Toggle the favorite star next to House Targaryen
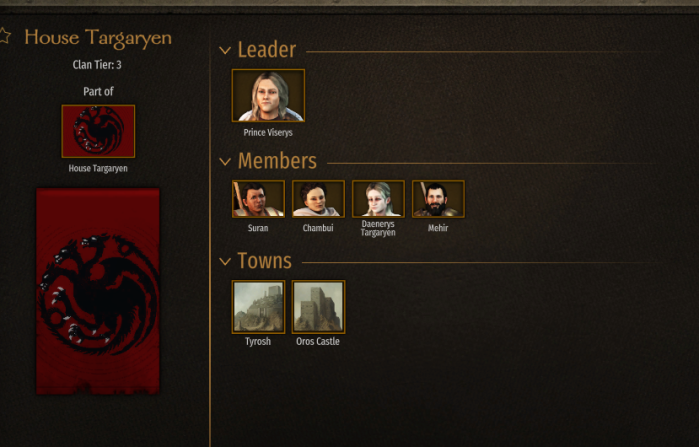 (x=4, y=36)
